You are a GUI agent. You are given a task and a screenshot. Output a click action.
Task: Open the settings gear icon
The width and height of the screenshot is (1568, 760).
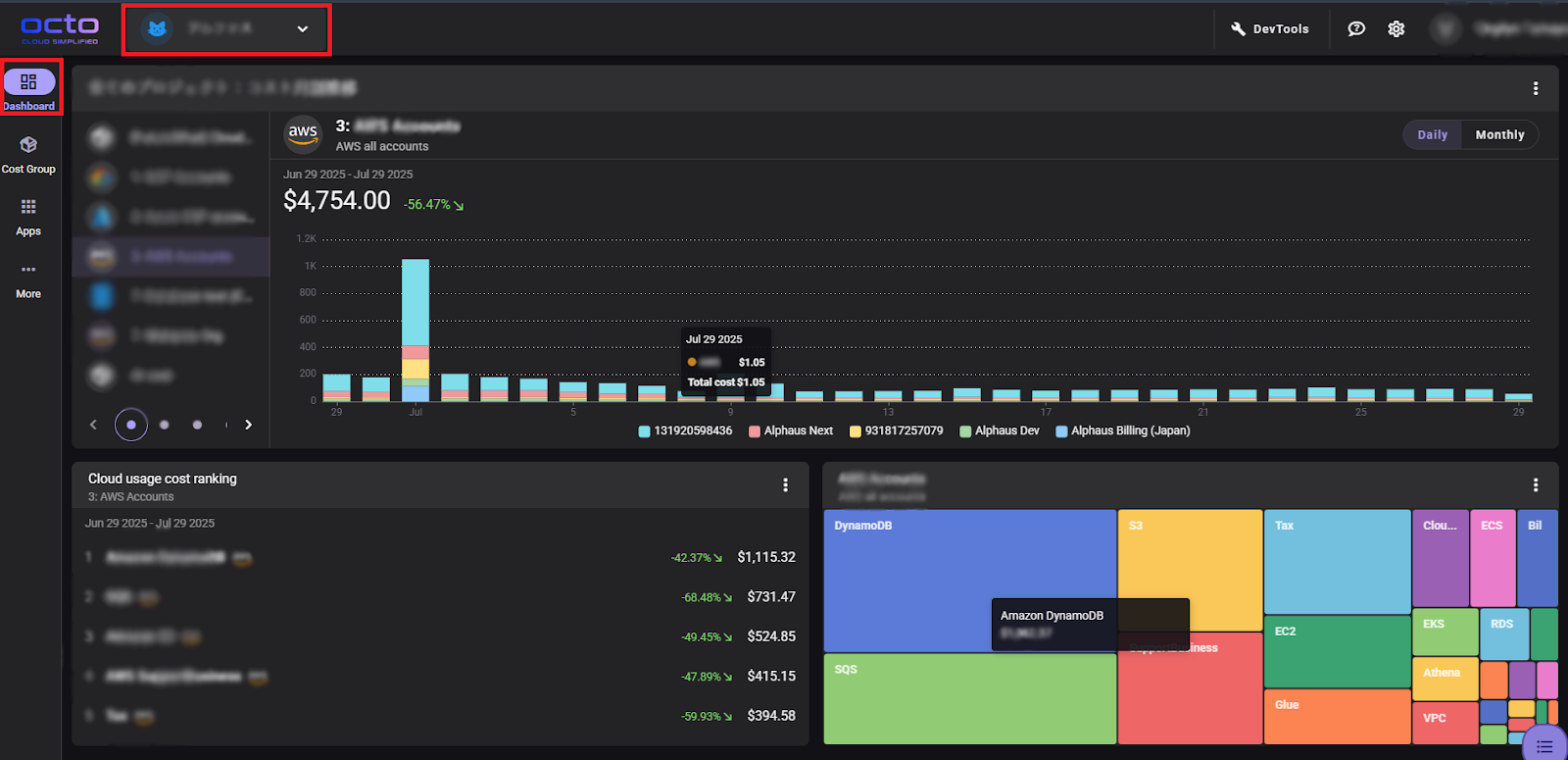click(x=1396, y=28)
